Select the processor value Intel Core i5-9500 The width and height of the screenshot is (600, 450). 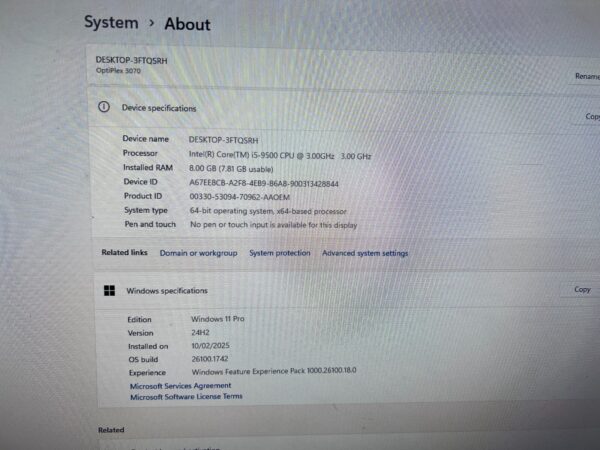[280, 155]
